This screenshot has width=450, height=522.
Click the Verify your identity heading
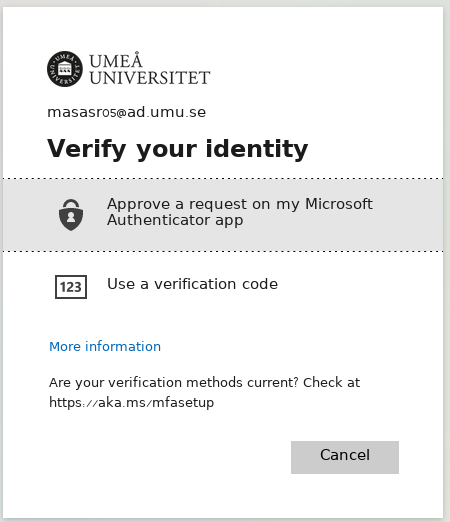[x=178, y=149]
